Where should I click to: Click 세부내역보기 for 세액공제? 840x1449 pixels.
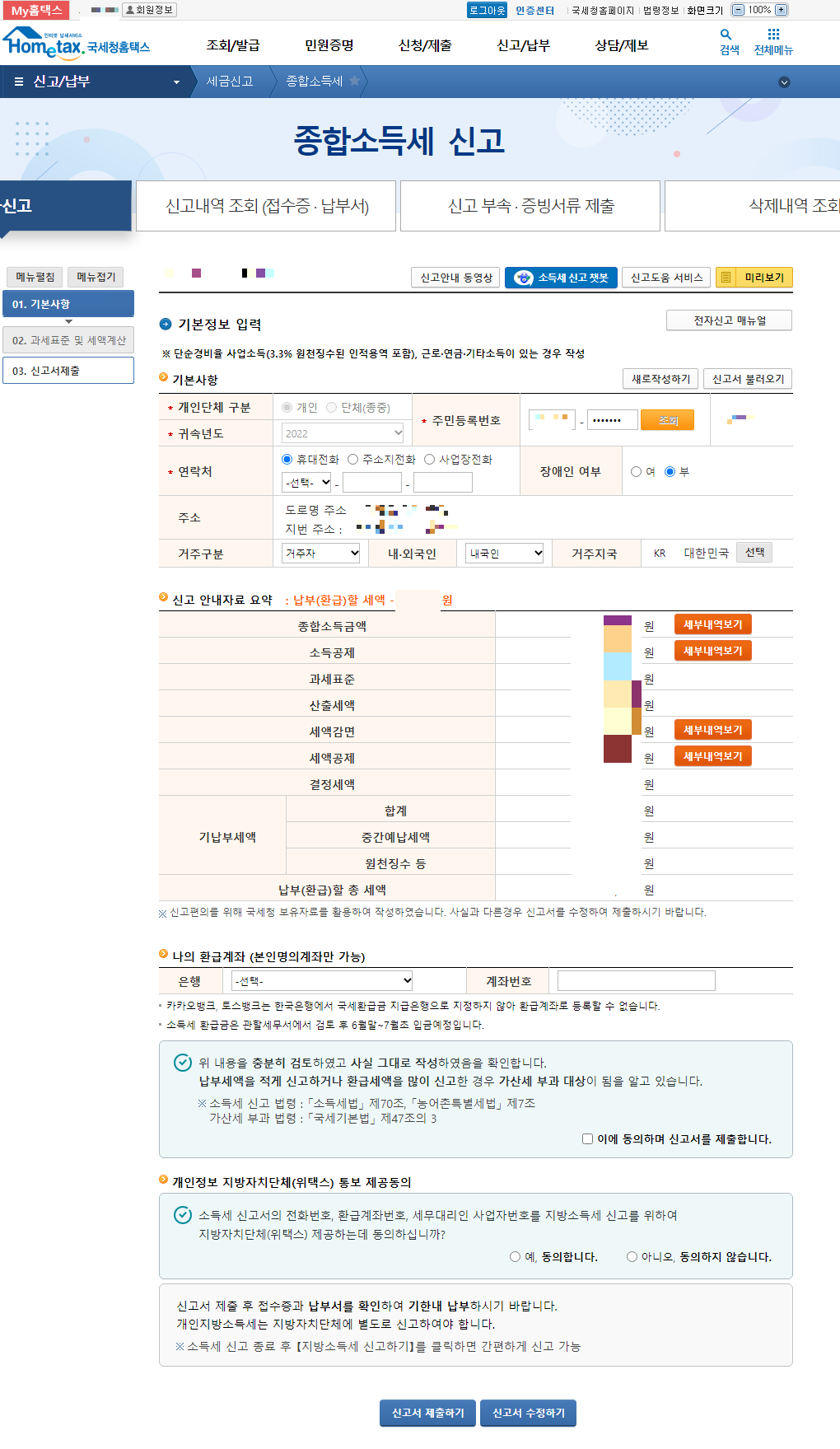coord(712,756)
